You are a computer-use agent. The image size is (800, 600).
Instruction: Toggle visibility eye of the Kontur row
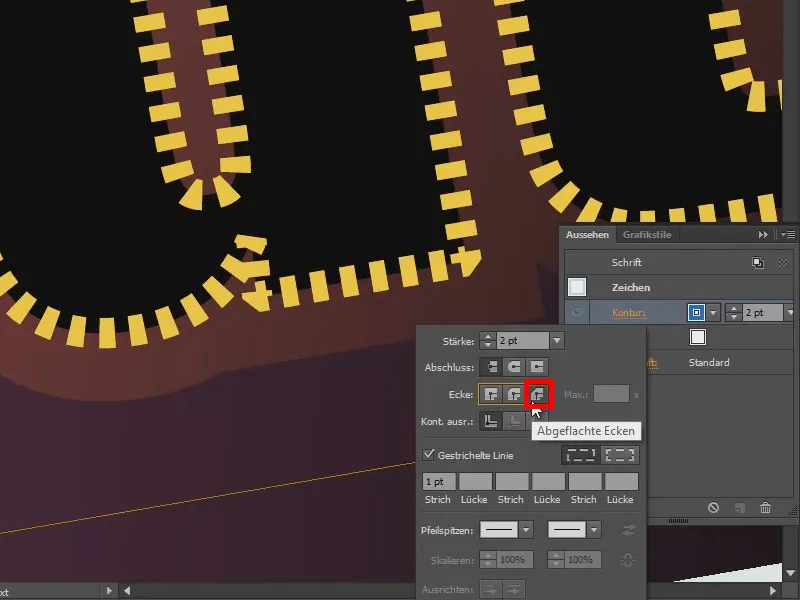click(577, 313)
